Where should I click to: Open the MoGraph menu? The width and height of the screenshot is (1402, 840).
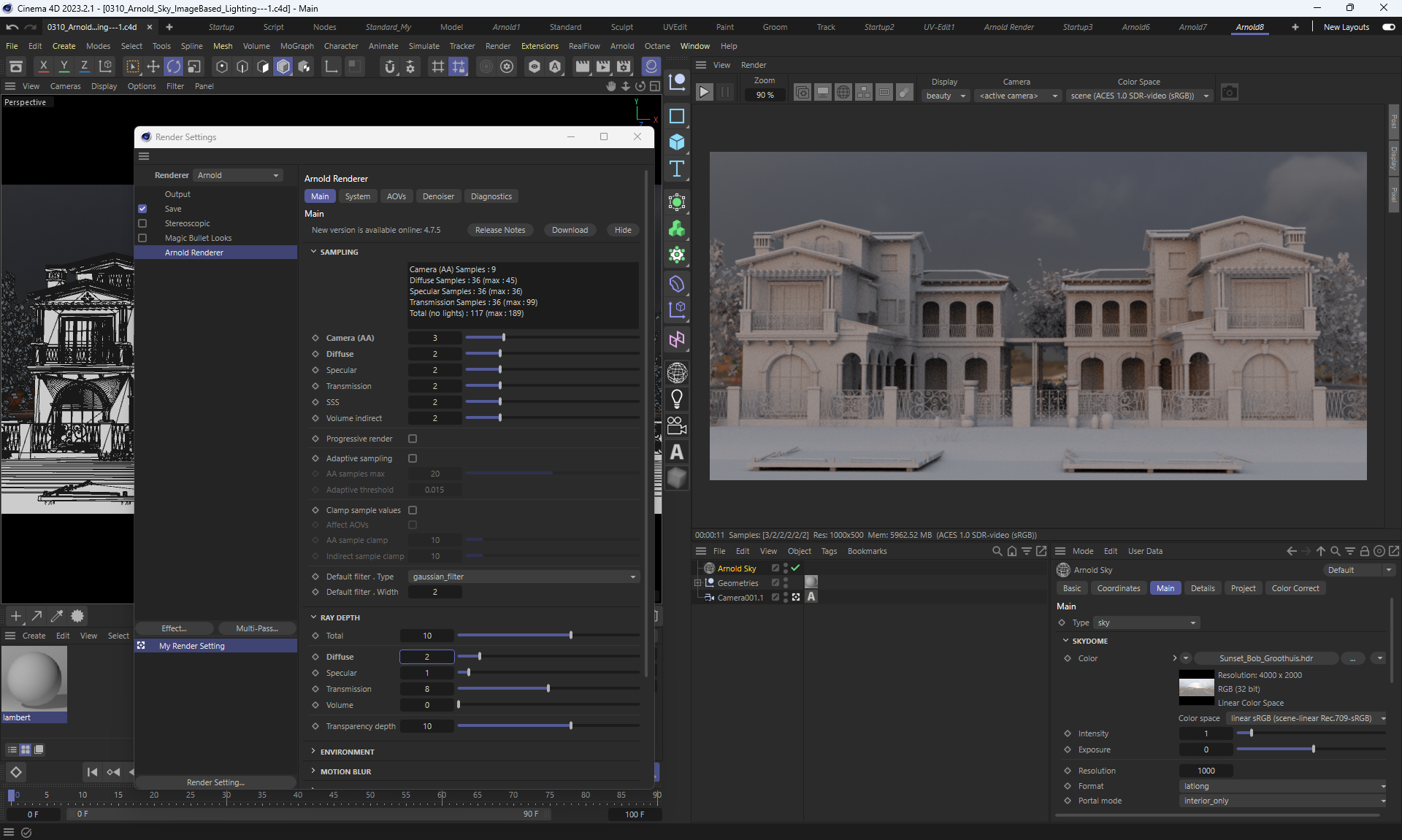coord(296,46)
